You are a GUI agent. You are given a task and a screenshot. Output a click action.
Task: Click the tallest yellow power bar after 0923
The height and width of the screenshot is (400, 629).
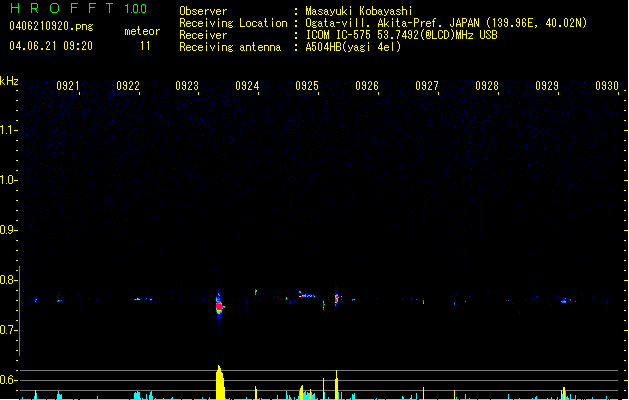[220, 382]
